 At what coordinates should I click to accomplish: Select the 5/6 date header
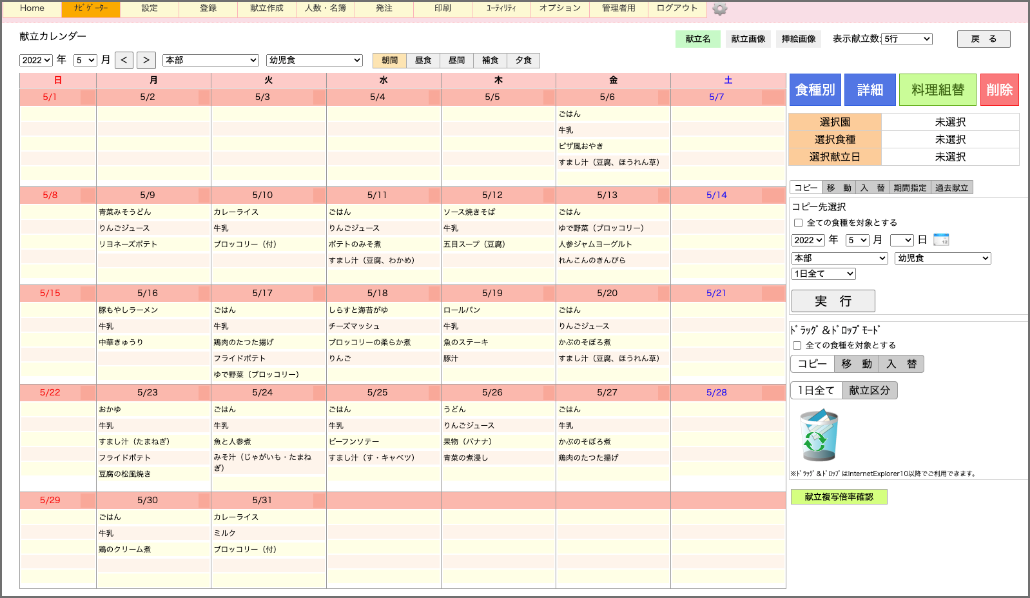click(606, 97)
